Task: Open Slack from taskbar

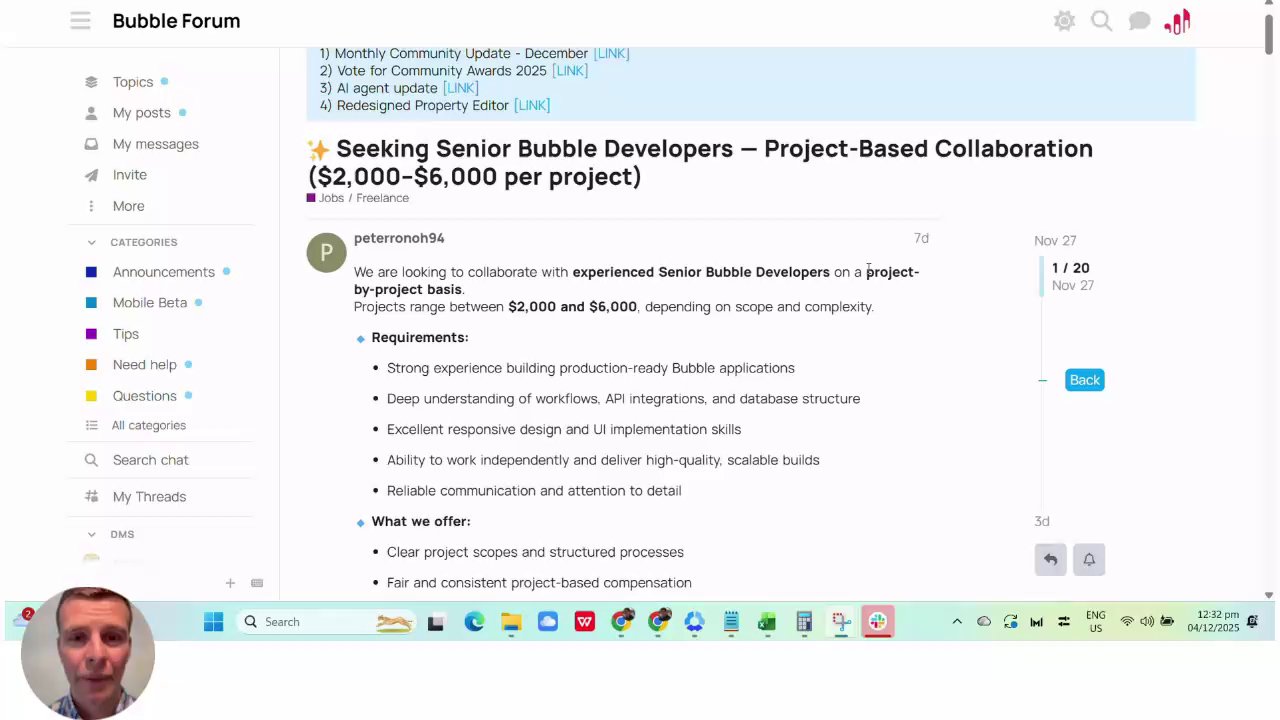Action: click(878, 622)
